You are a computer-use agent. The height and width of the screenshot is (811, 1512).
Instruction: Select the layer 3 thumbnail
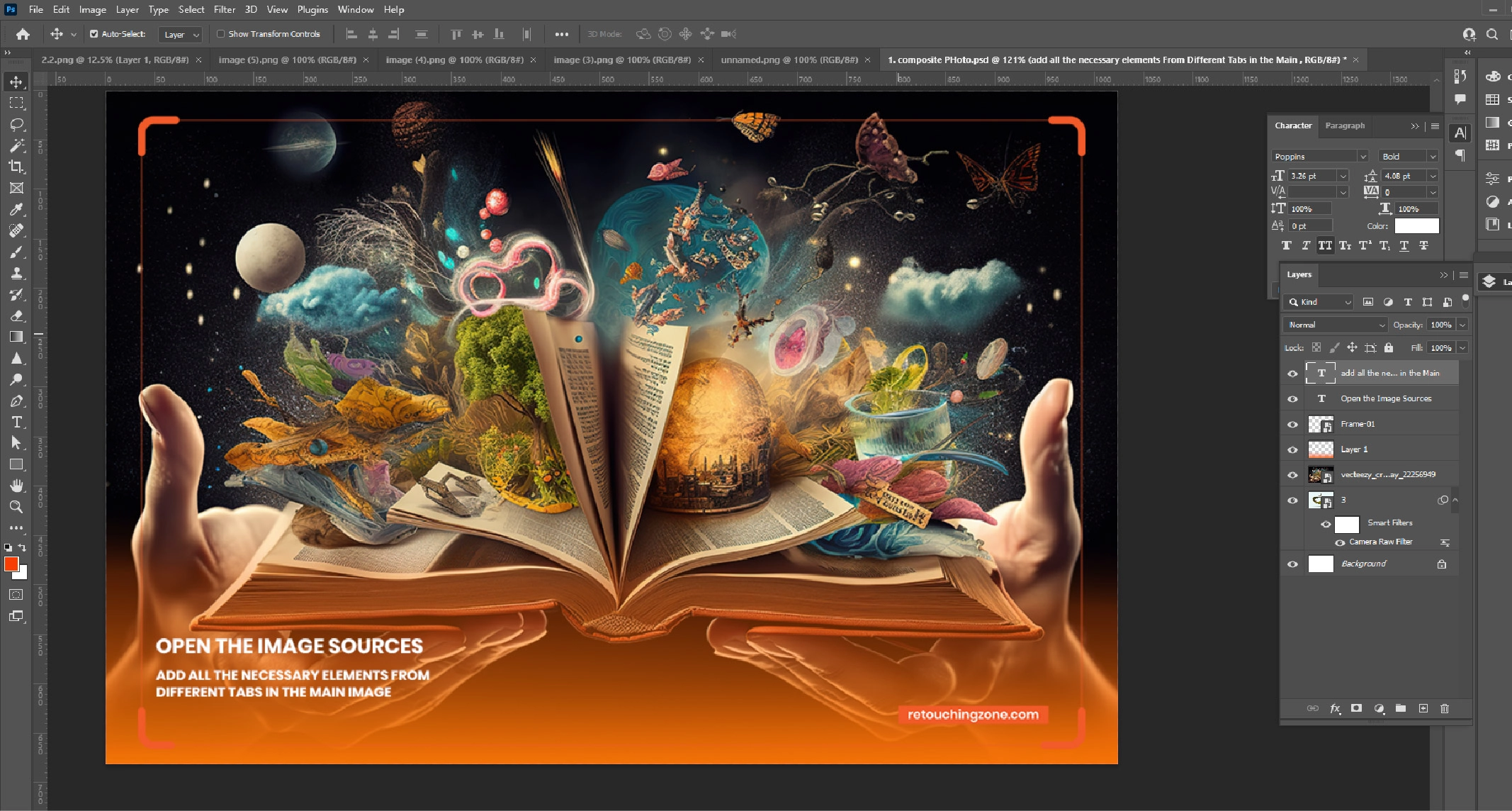(1321, 500)
